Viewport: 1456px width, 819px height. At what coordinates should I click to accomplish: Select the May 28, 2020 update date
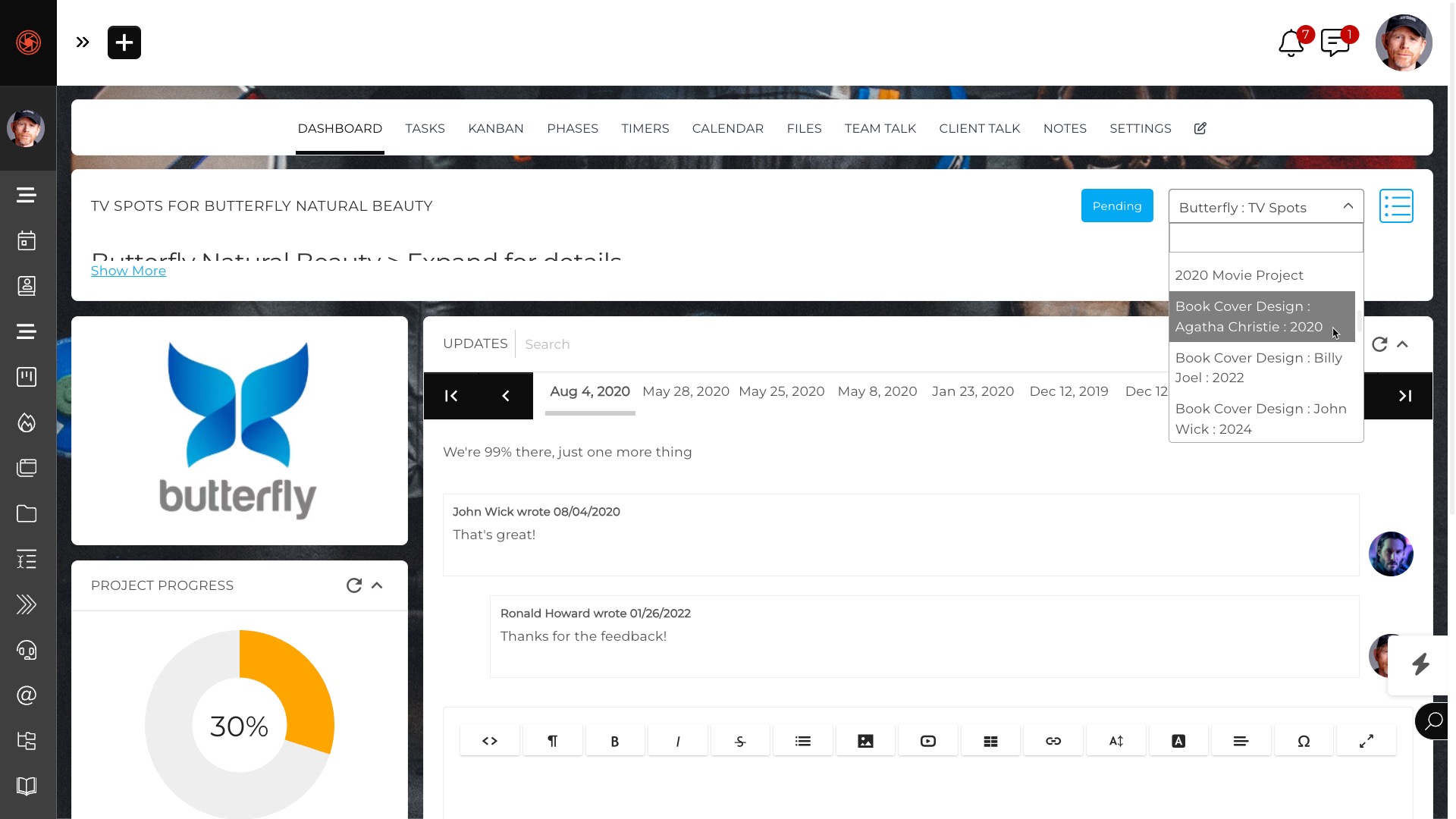tap(686, 391)
